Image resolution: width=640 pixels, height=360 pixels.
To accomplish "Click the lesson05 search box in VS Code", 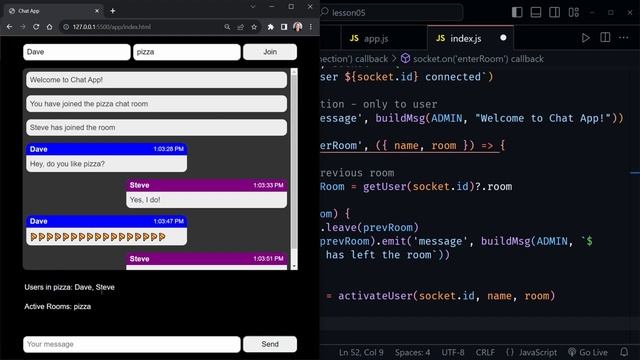I will click(x=392, y=13).
